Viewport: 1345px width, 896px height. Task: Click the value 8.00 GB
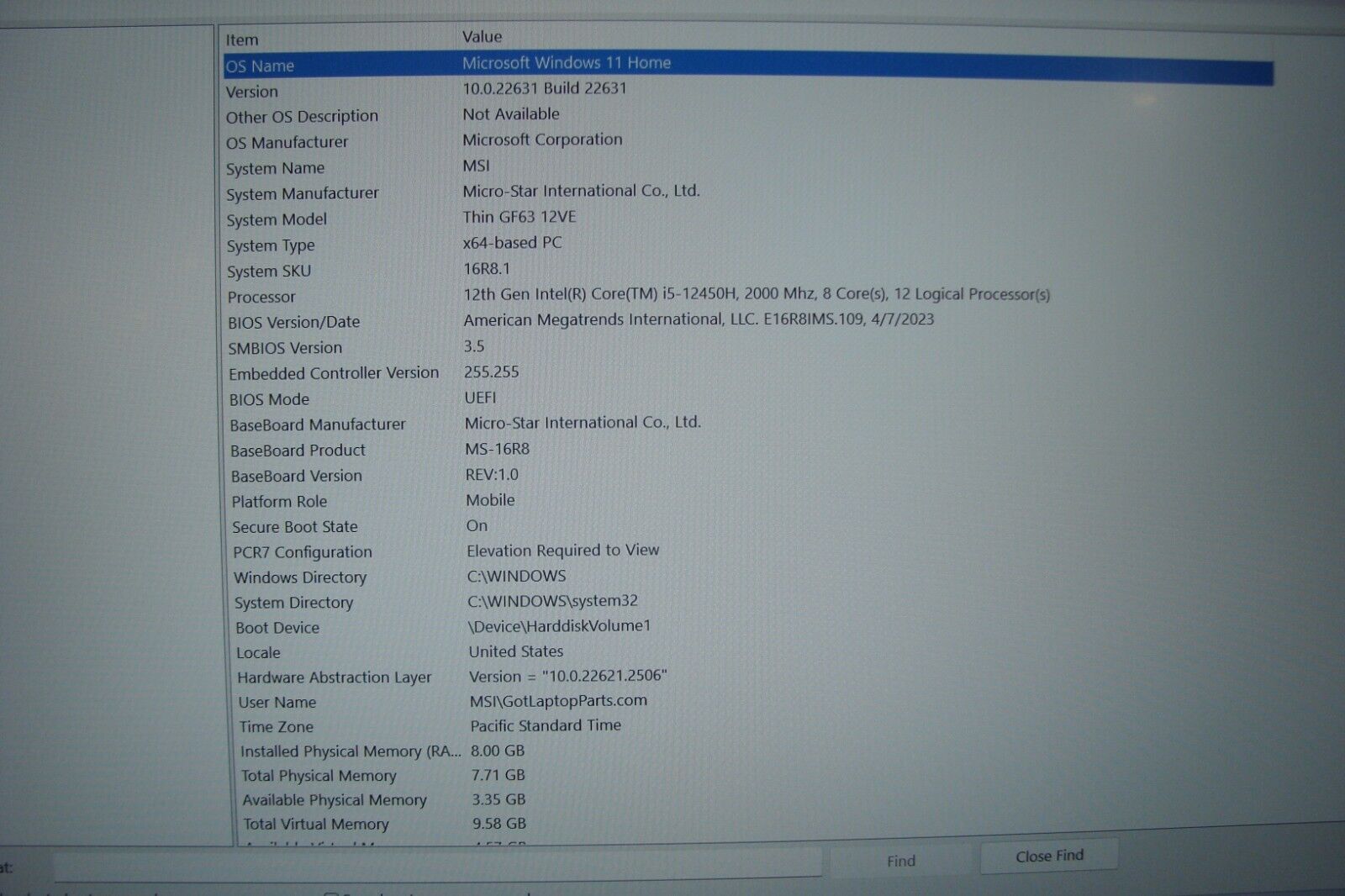click(498, 751)
